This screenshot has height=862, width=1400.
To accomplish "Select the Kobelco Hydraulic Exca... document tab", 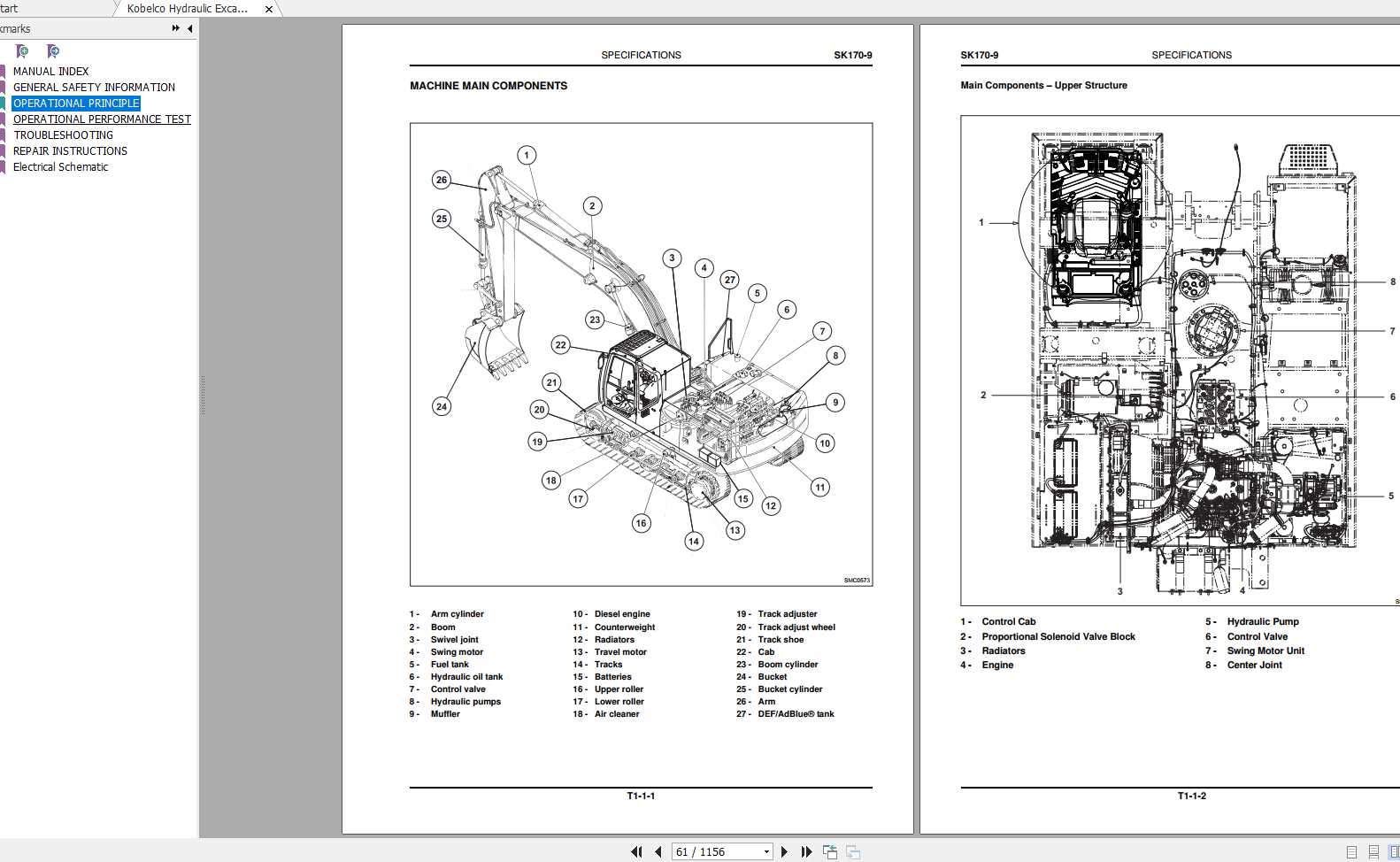I will point(187,8).
